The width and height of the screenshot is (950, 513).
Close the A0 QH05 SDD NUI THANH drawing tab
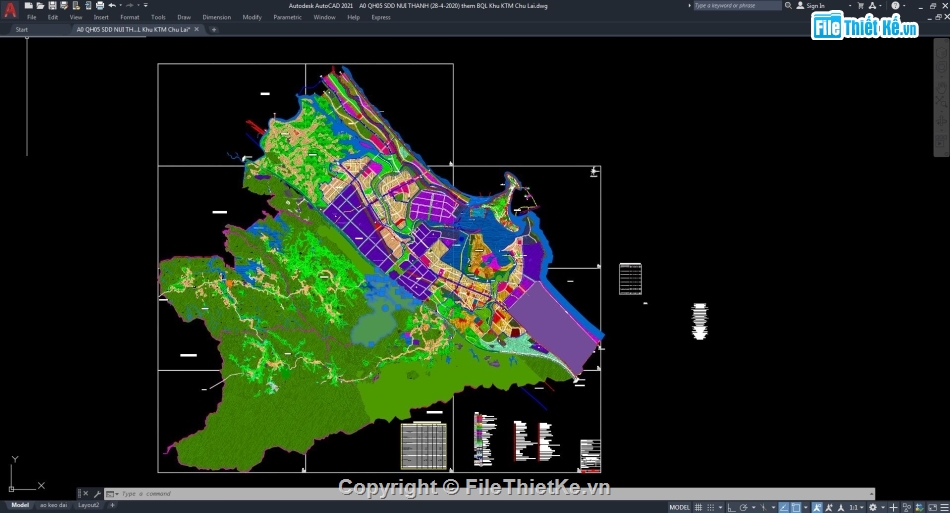(196, 29)
